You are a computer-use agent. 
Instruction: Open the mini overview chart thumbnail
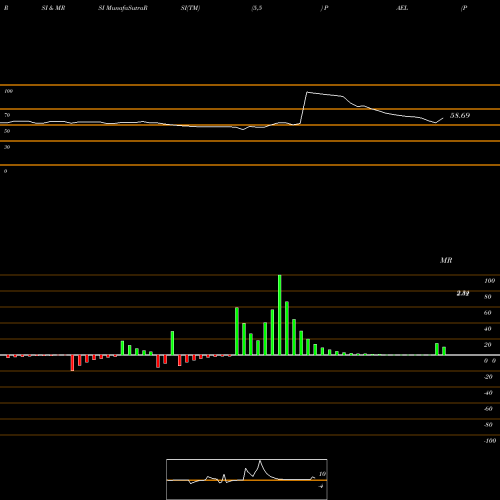(247, 479)
